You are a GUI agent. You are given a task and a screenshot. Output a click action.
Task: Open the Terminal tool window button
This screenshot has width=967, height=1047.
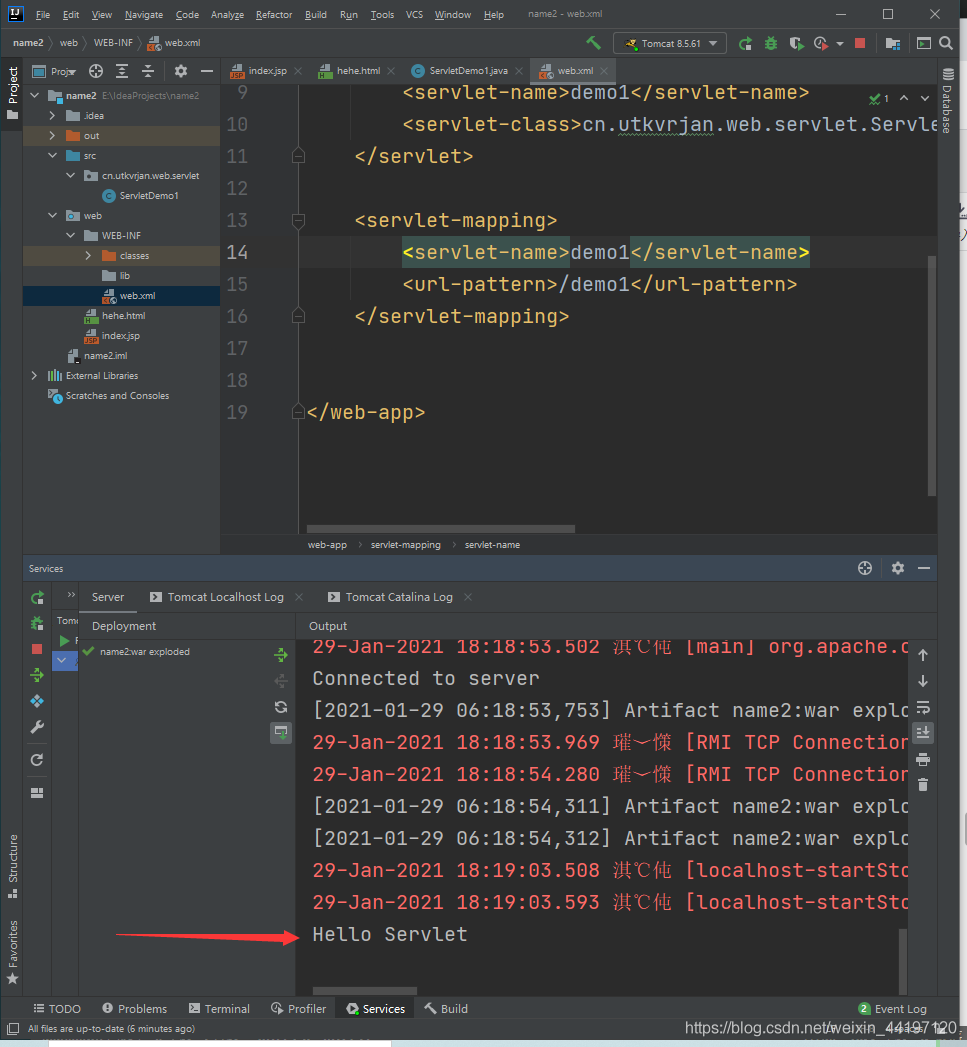(x=218, y=1008)
